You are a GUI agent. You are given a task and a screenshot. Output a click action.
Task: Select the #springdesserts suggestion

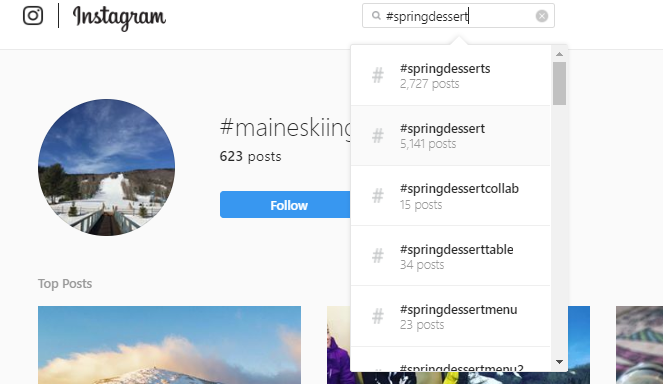[451, 76]
